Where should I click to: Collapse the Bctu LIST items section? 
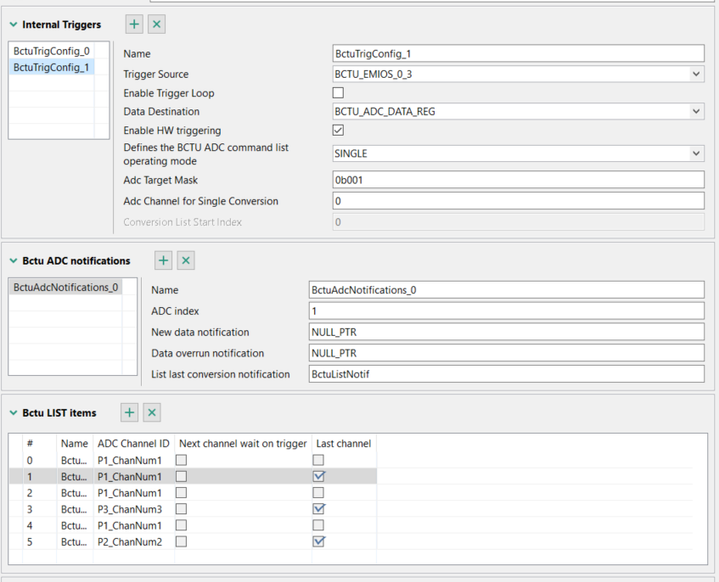[x=13, y=413]
